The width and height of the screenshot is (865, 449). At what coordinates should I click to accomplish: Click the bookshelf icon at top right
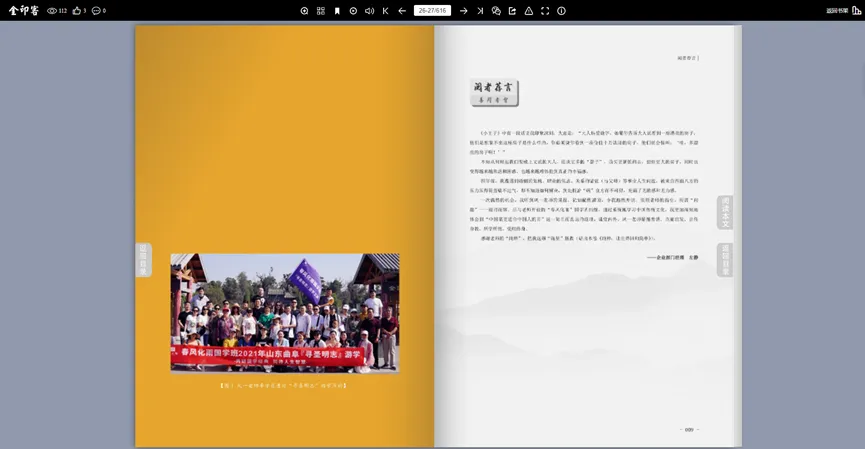coord(856,10)
